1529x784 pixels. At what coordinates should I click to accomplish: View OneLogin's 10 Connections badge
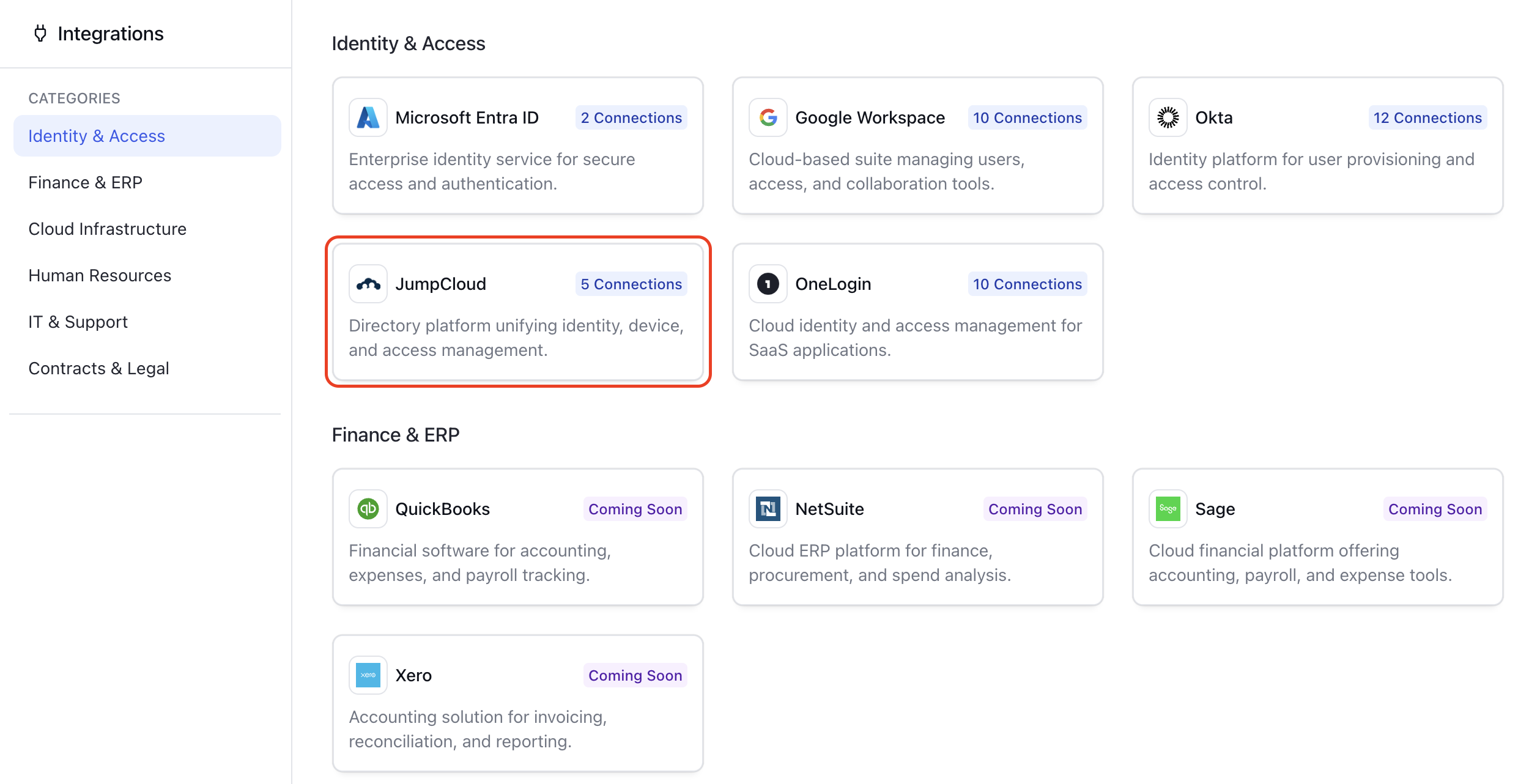click(x=1027, y=284)
